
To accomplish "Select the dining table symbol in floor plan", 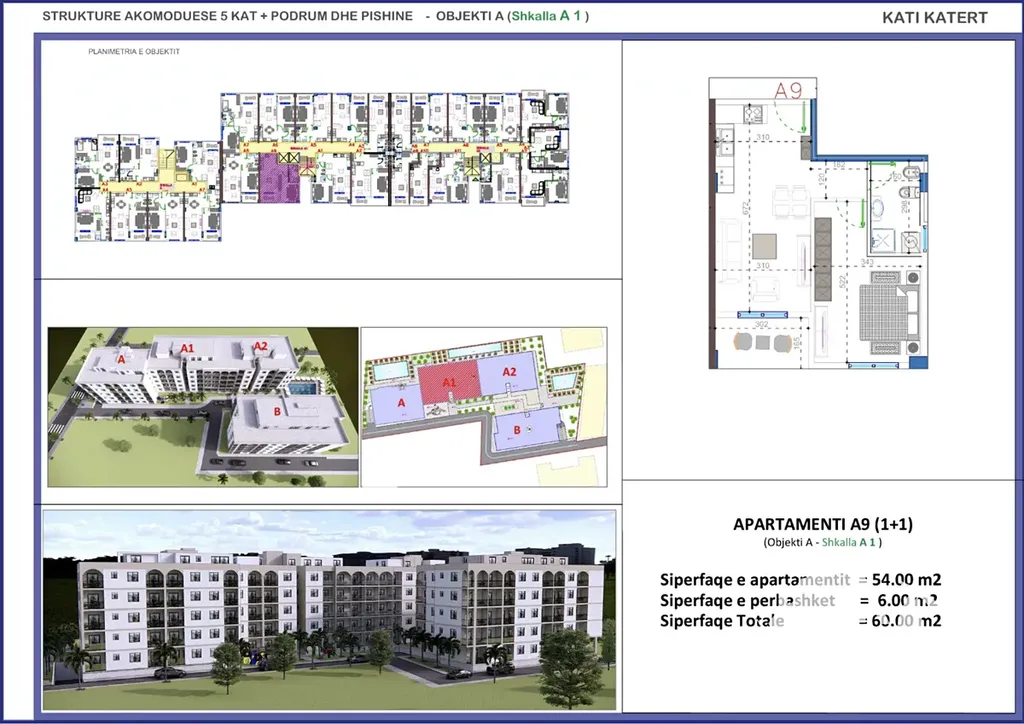I will (x=789, y=201).
